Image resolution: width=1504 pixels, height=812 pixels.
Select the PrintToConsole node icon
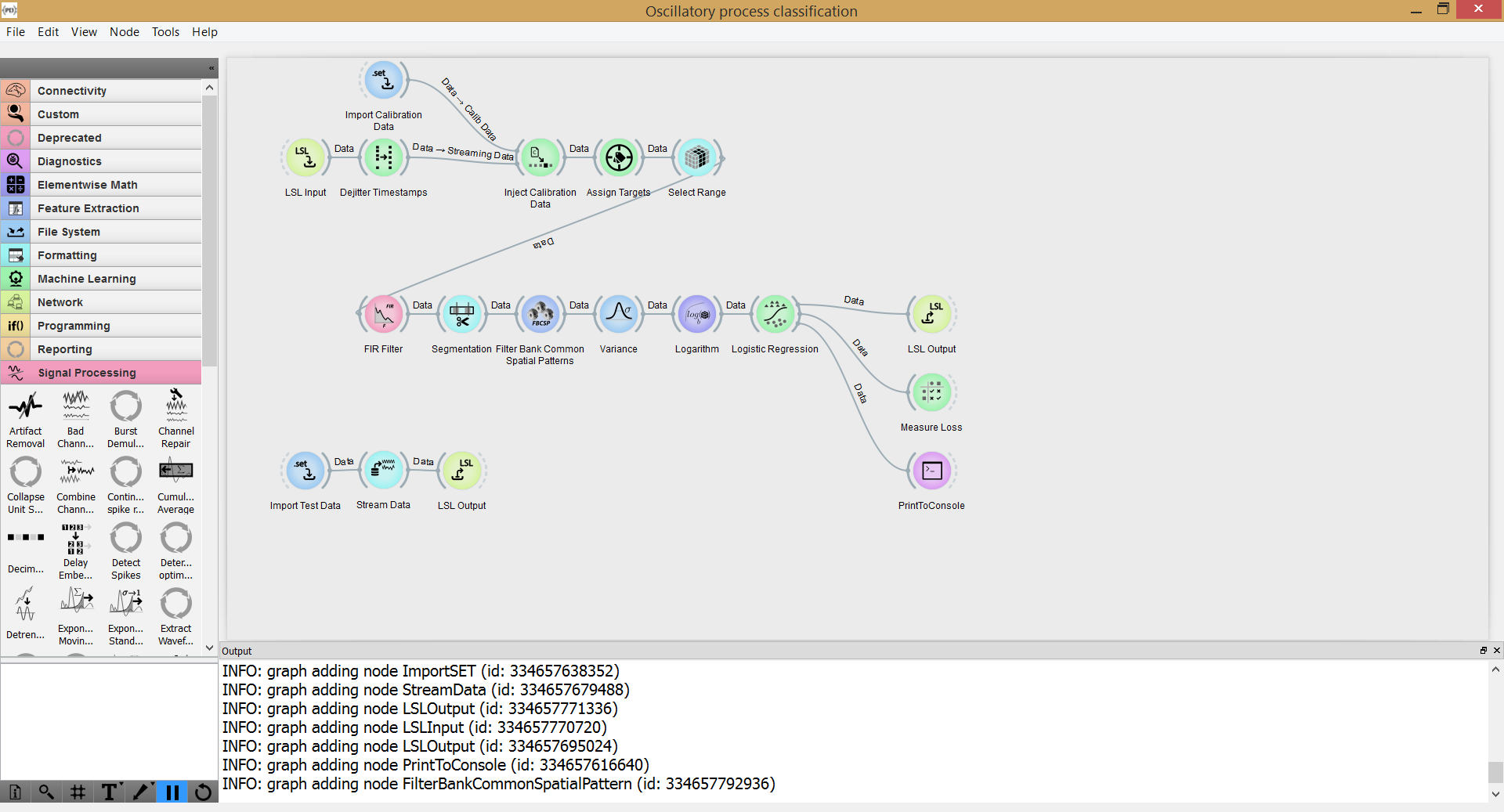tap(932, 471)
